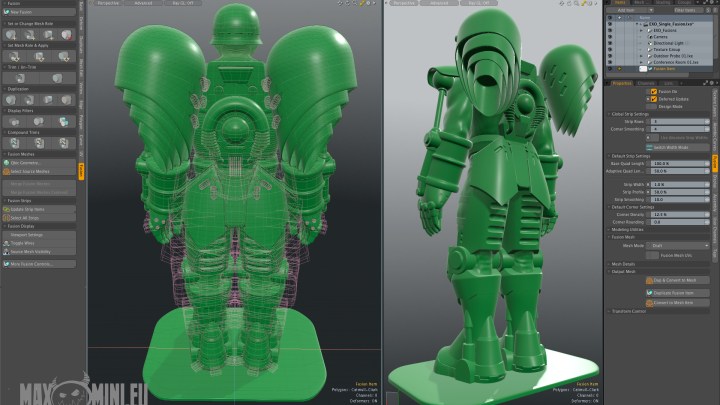The height and width of the screenshot is (405, 720).
Task: Click the Duplicate Fusion Item button
Action: coord(678,292)
